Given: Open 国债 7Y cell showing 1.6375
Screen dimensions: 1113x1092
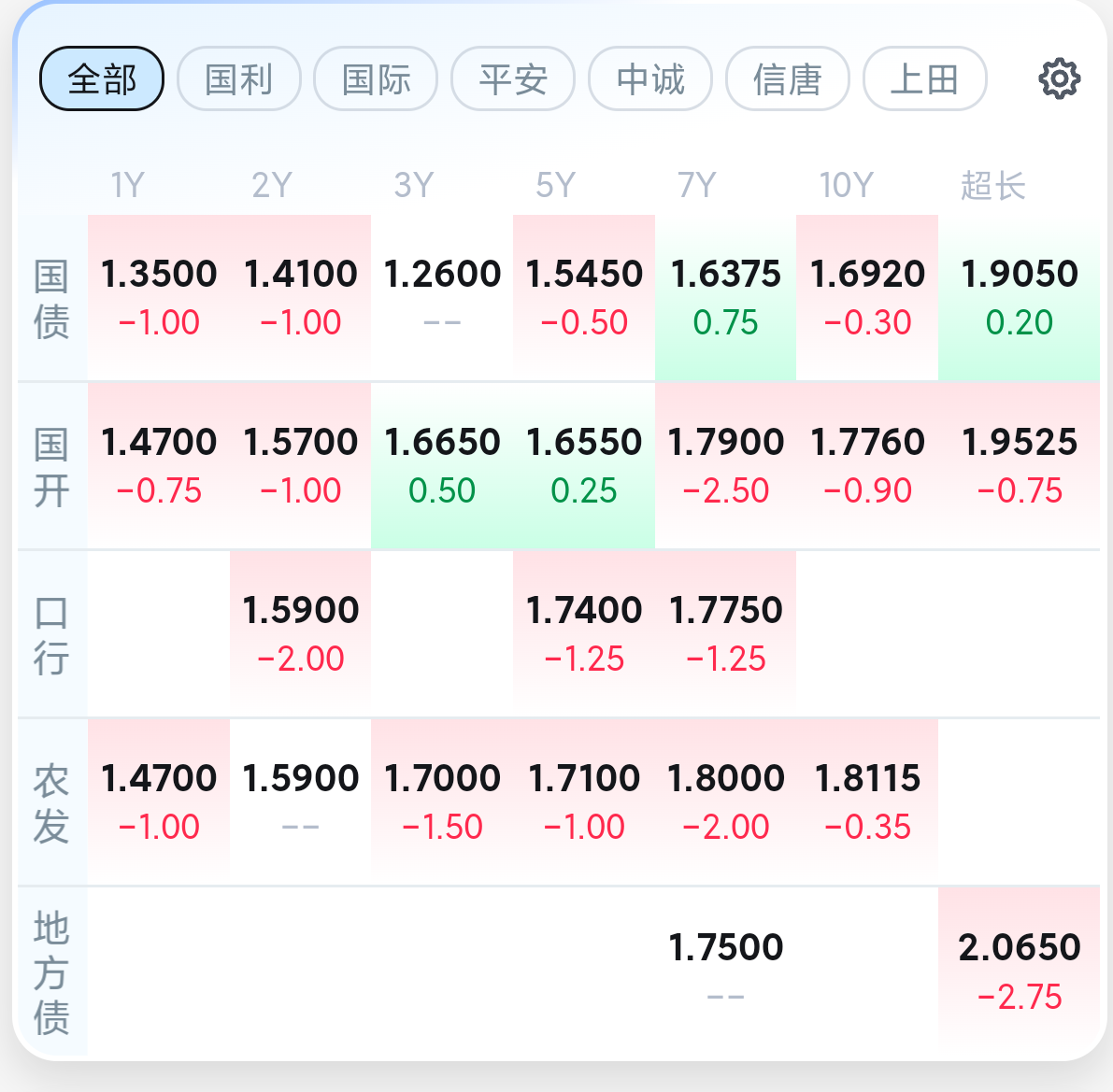Looking at the screenshot, I should click(x=725, y=297).
